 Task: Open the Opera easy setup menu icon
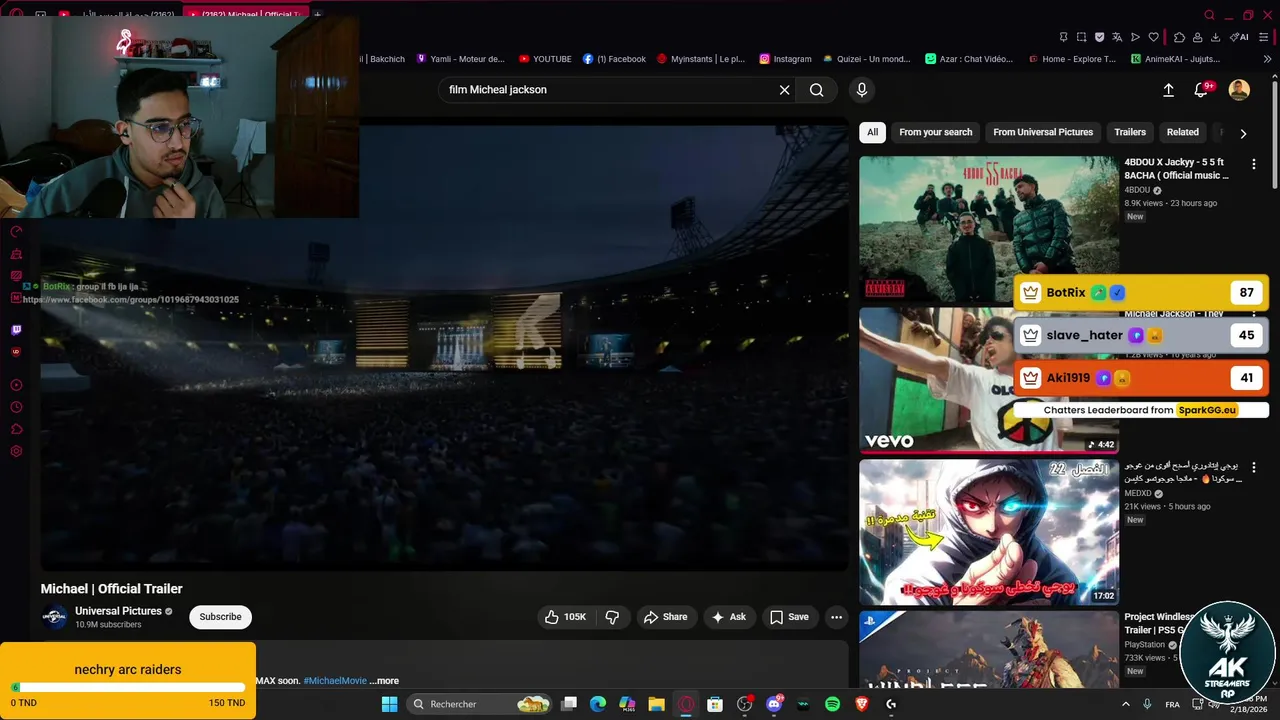click(1265, 37)
